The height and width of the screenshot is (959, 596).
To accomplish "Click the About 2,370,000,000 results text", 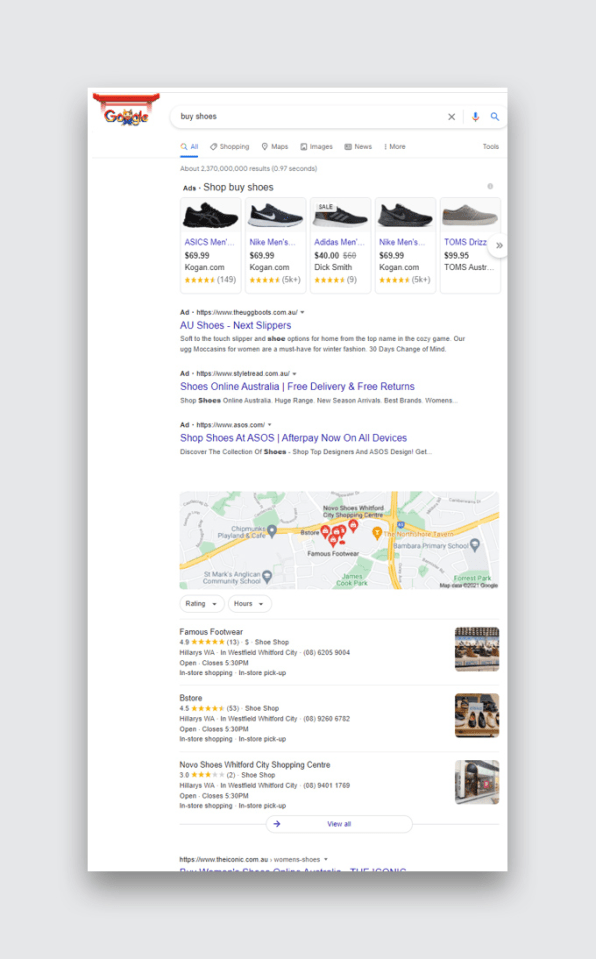I will [248, 168].
